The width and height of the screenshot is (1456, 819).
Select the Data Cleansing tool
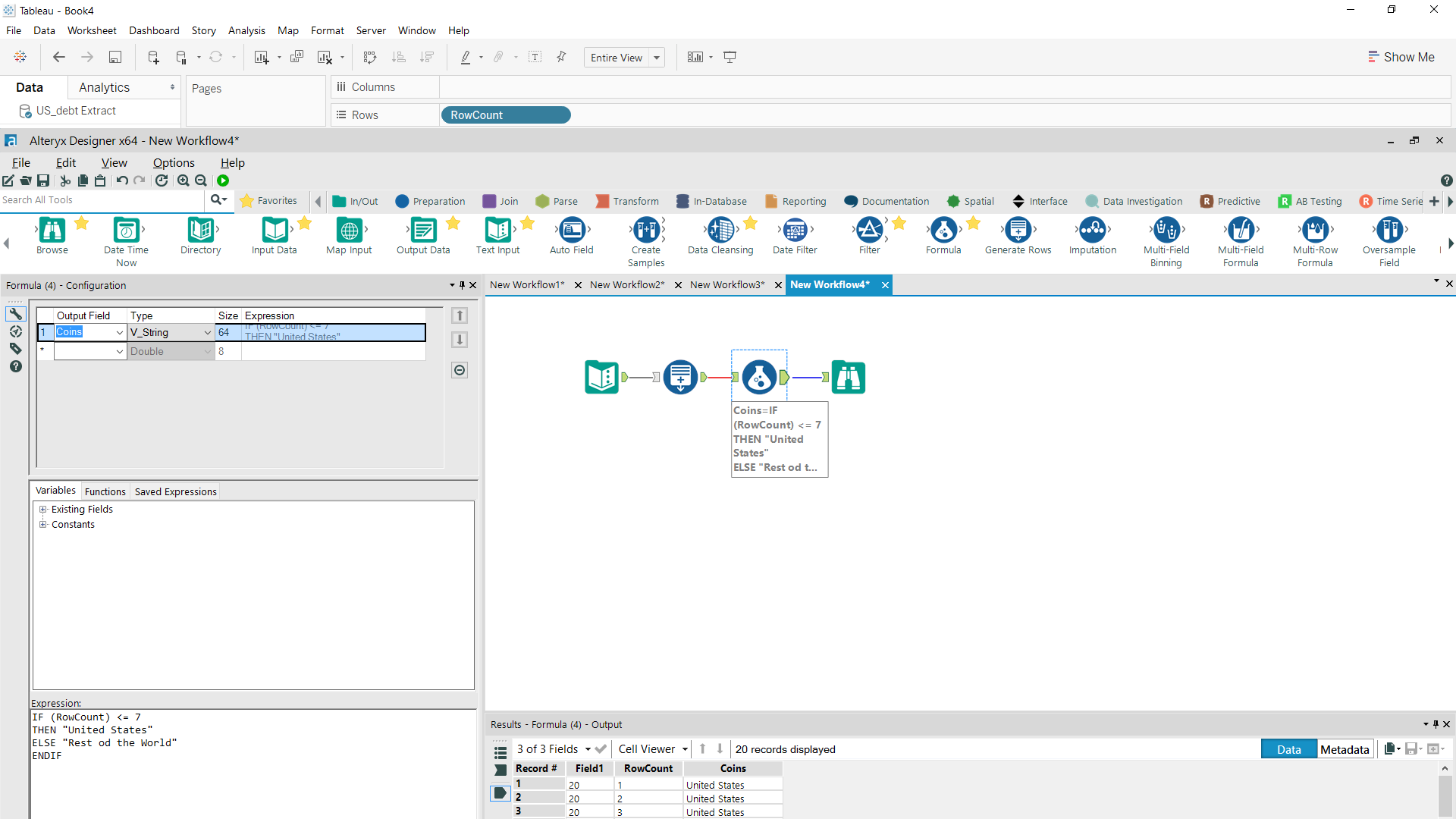[720, 230]
